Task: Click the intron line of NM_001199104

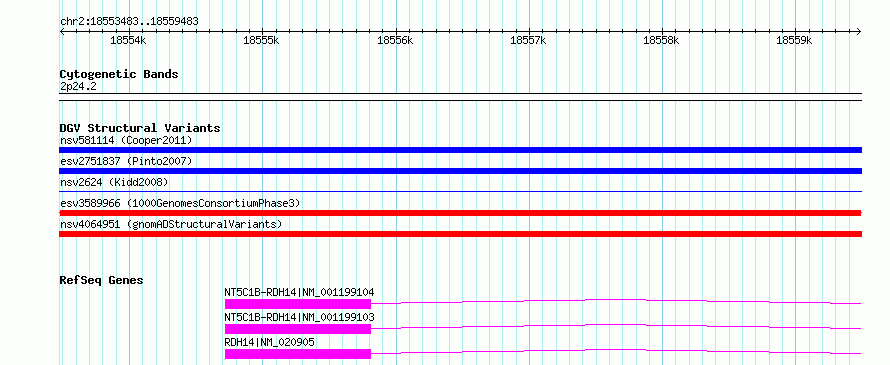Action: pos(616,301)
